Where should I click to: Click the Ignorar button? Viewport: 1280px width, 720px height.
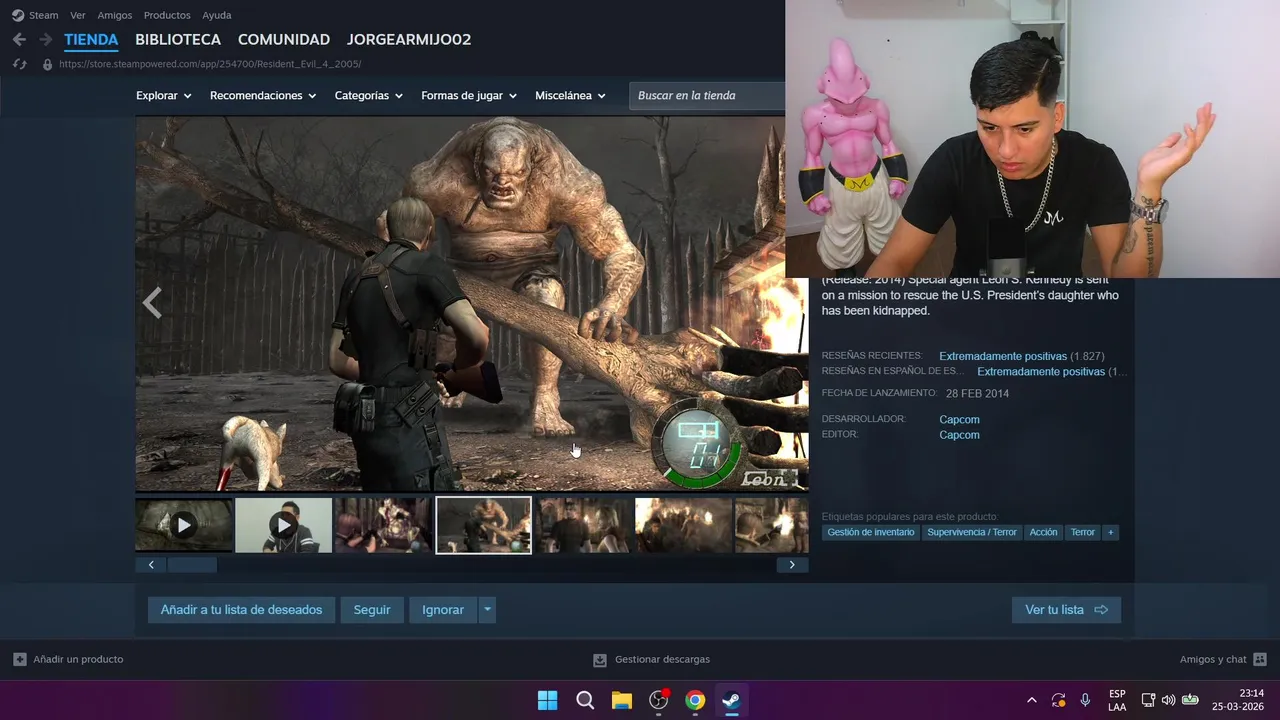click(x=443, y=610)
